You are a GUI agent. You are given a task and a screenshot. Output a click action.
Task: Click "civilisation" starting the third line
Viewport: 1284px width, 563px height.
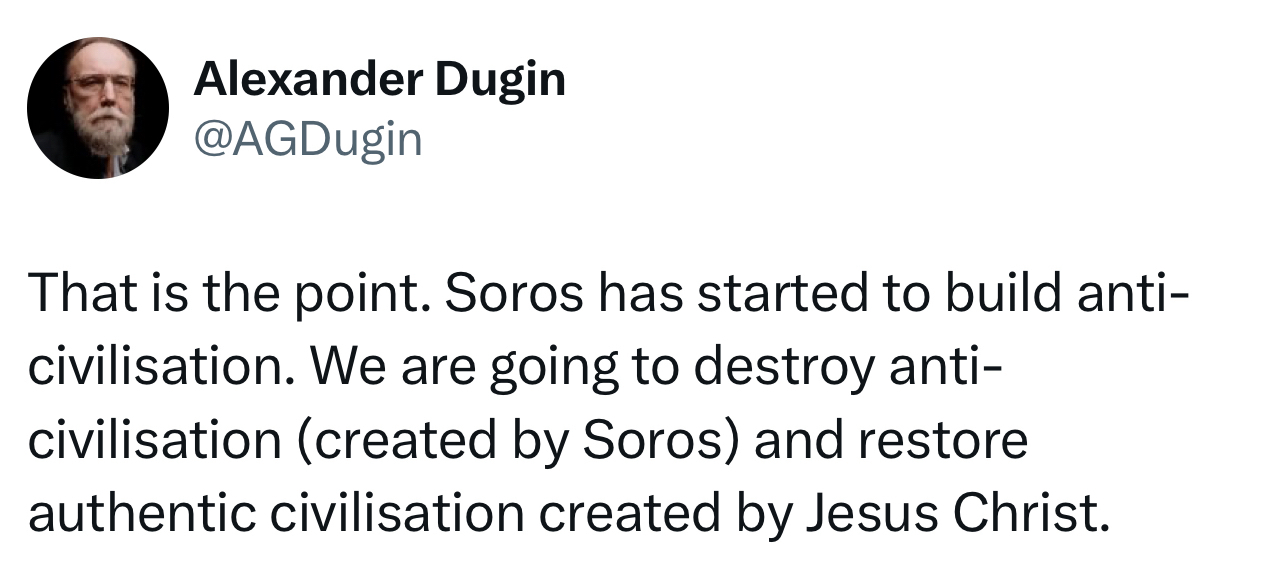[x=148, y=442]
